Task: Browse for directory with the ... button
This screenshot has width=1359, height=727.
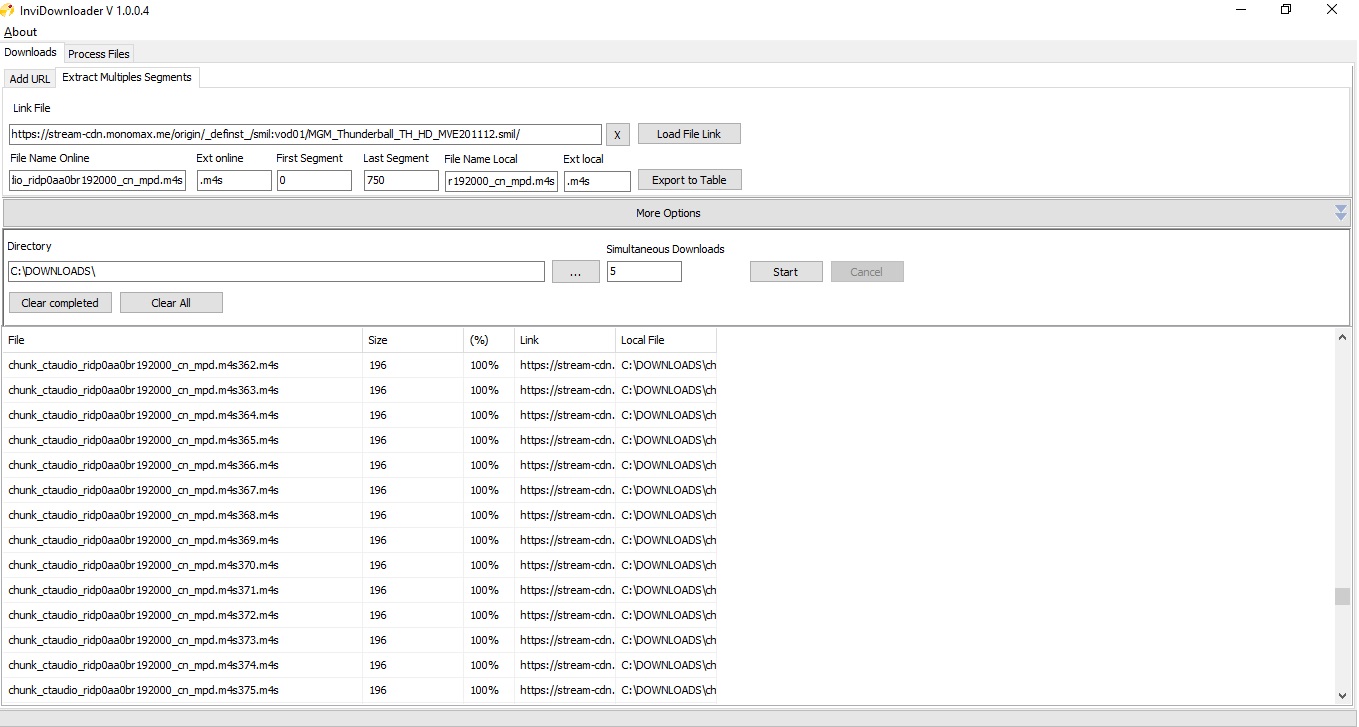Action: [x=576, y=272]
